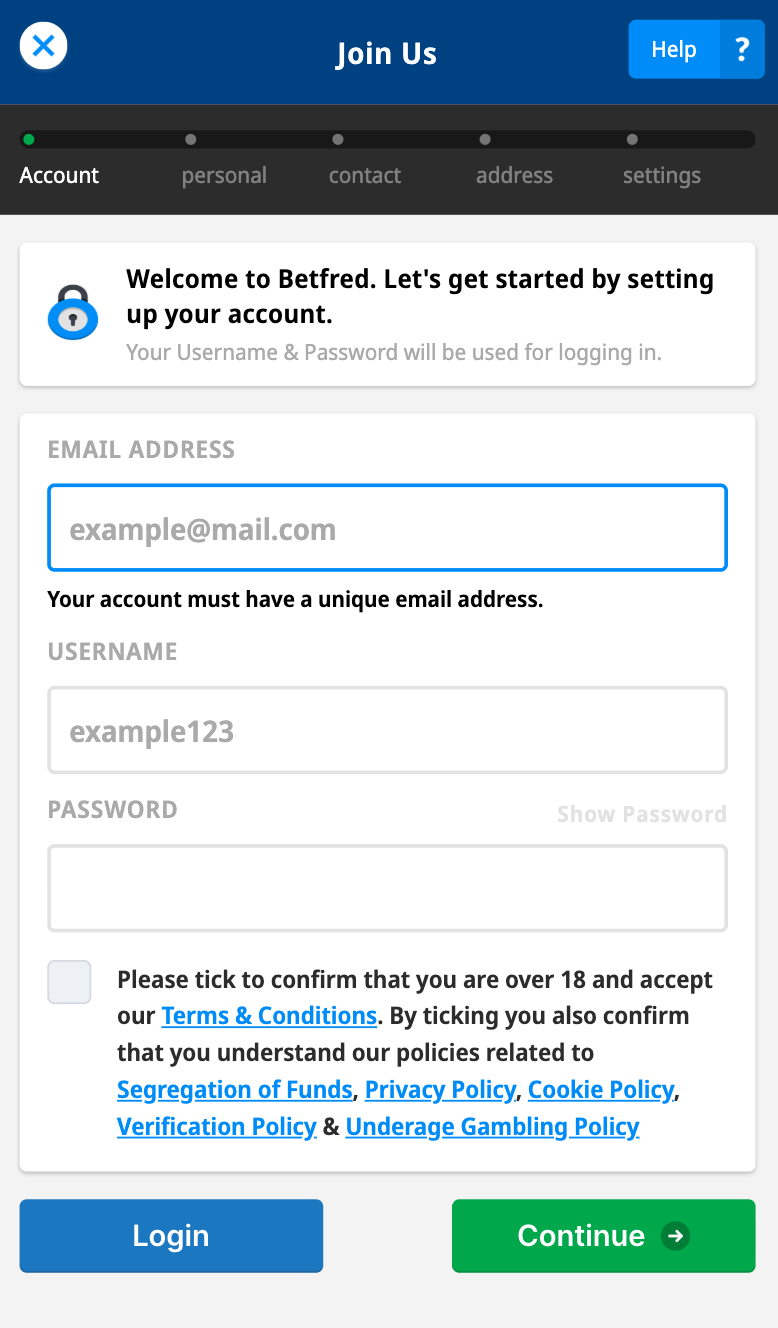Click the arrow icon on Continue
This screenshot has width=778, height=1328.
pyautogui.click(x=676, y=1236)
